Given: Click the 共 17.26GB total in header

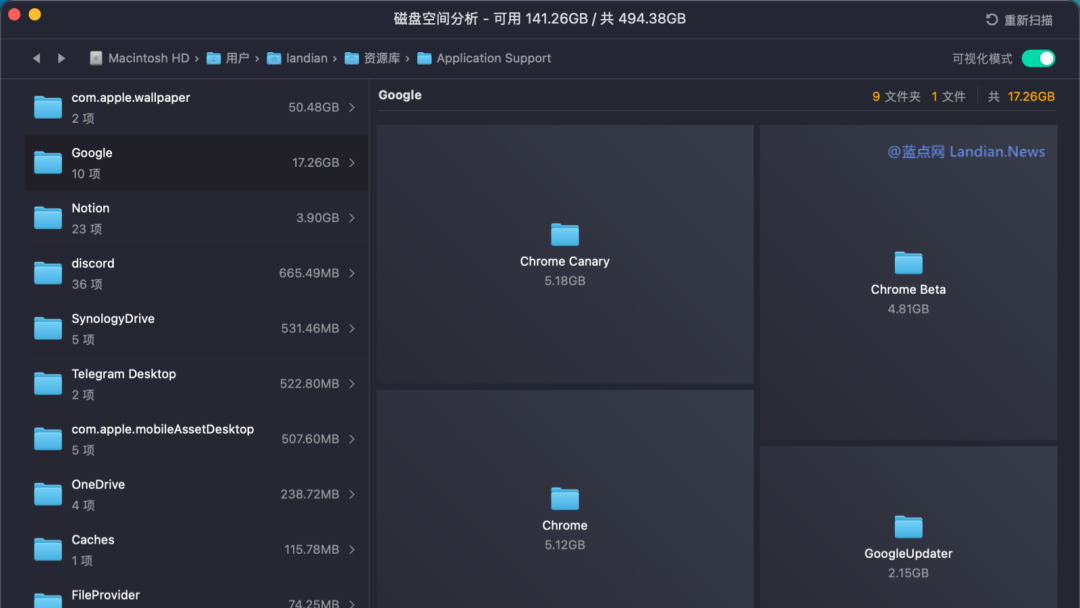Looking at the screenshot, I should [x=1021, y=97].
